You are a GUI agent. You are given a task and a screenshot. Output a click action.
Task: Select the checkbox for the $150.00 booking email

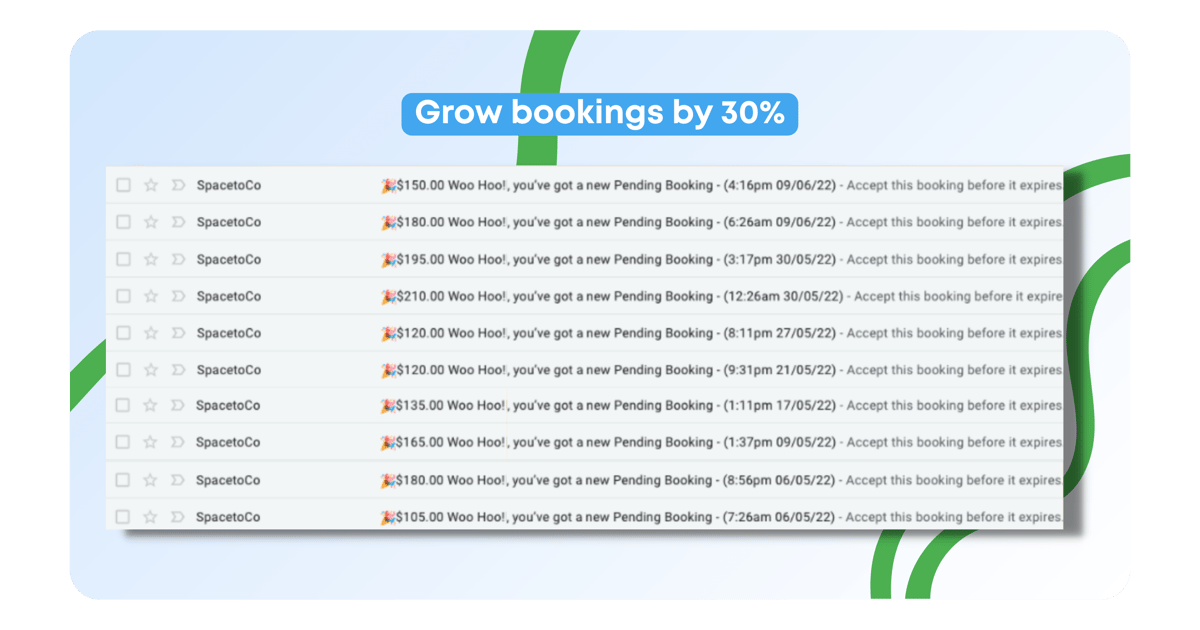[124, 185]
